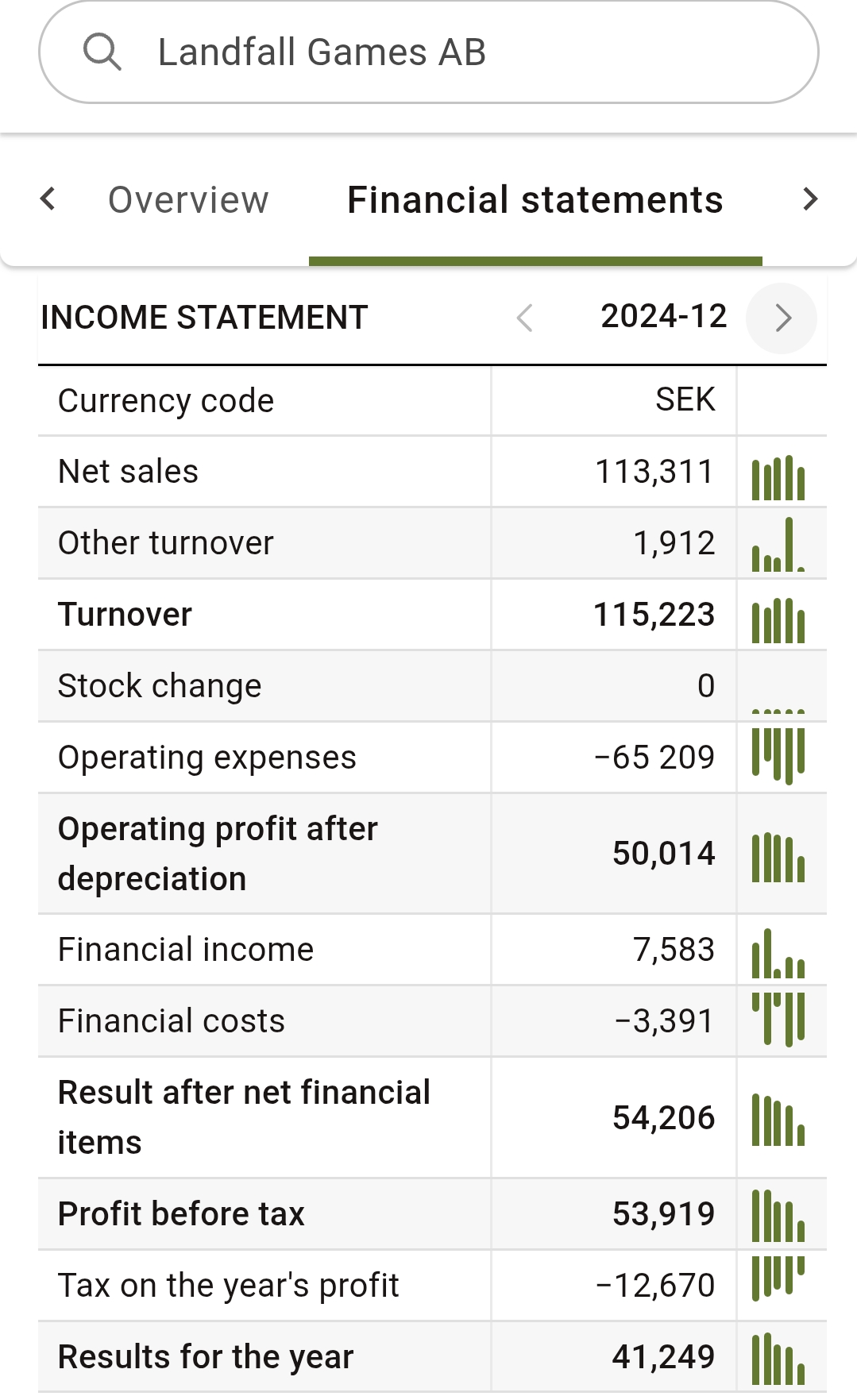Screen dimensions: 857x1400
Task: Click the Financial income row label
Action: click(186, 950)
